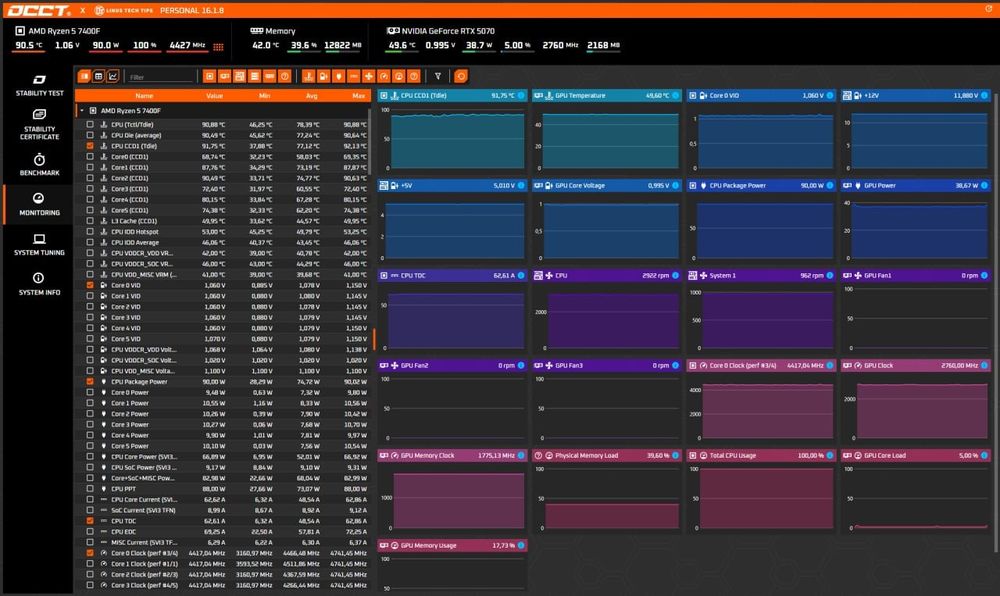Screen dimensions: 1000x596
Task: Select the Core 3 Clock (perf #4/5) row
Action: 222,585
